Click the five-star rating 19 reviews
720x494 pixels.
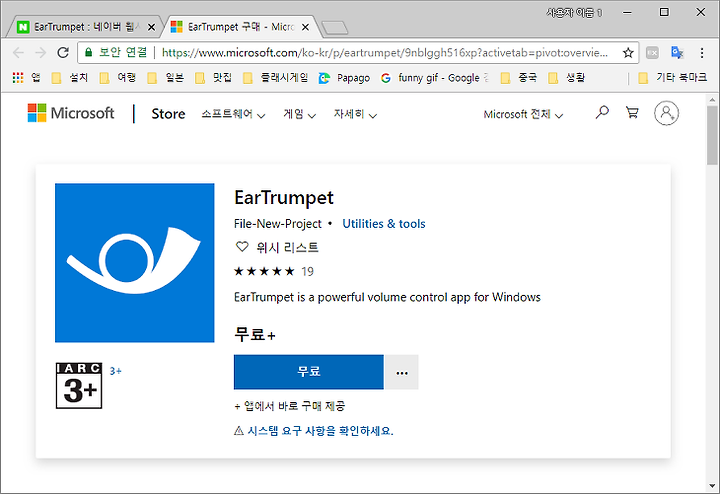coord(274,271)
